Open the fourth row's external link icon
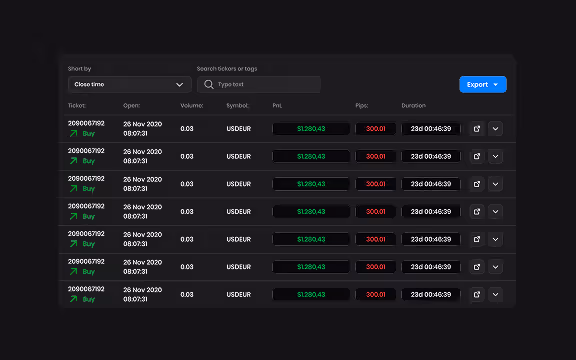Screen dimensions: 576x360 (x=476, y=212)
